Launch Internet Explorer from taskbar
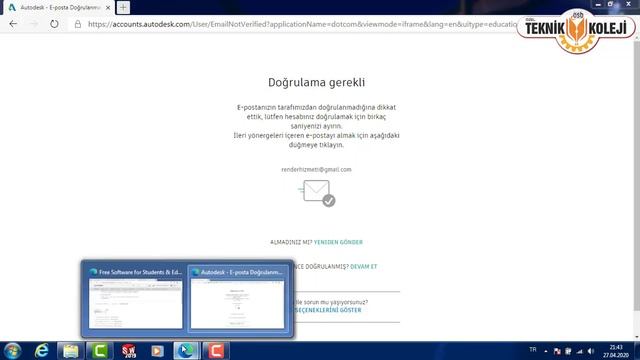Screen dimensions: 640x360 coord(42,351)
